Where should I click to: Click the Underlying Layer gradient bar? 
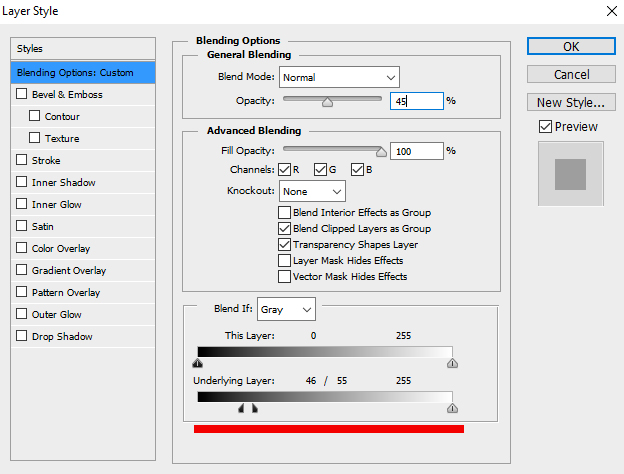[325, 397]
